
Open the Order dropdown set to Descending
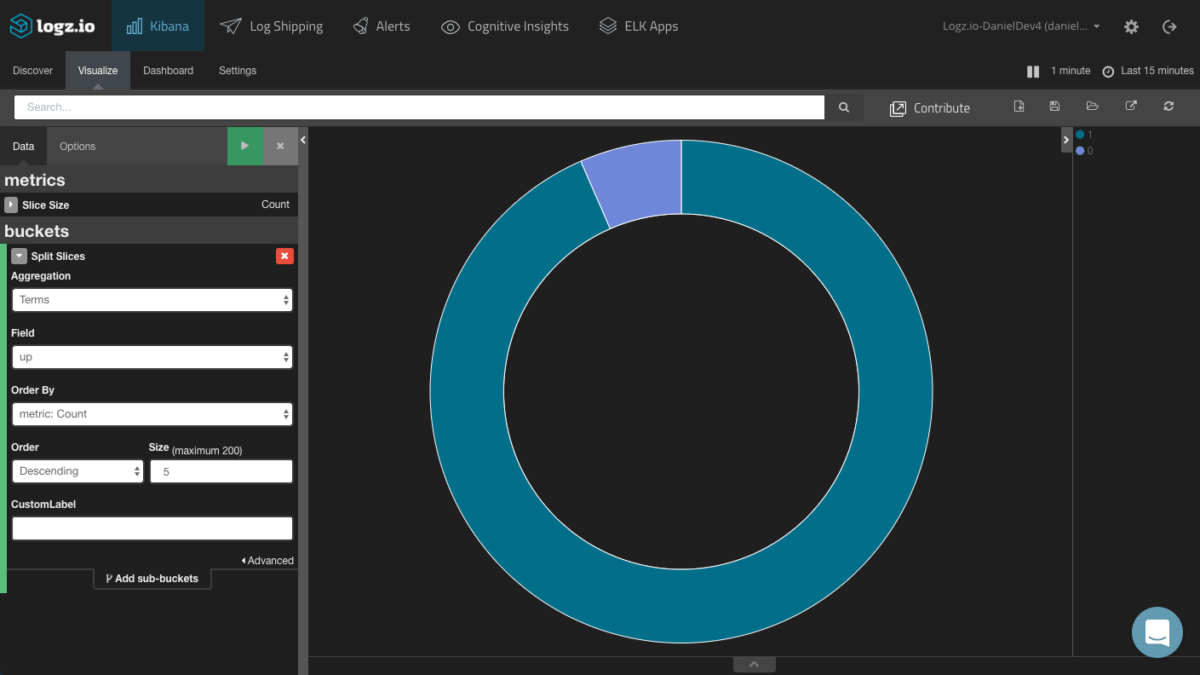click(x=77, y=470)
